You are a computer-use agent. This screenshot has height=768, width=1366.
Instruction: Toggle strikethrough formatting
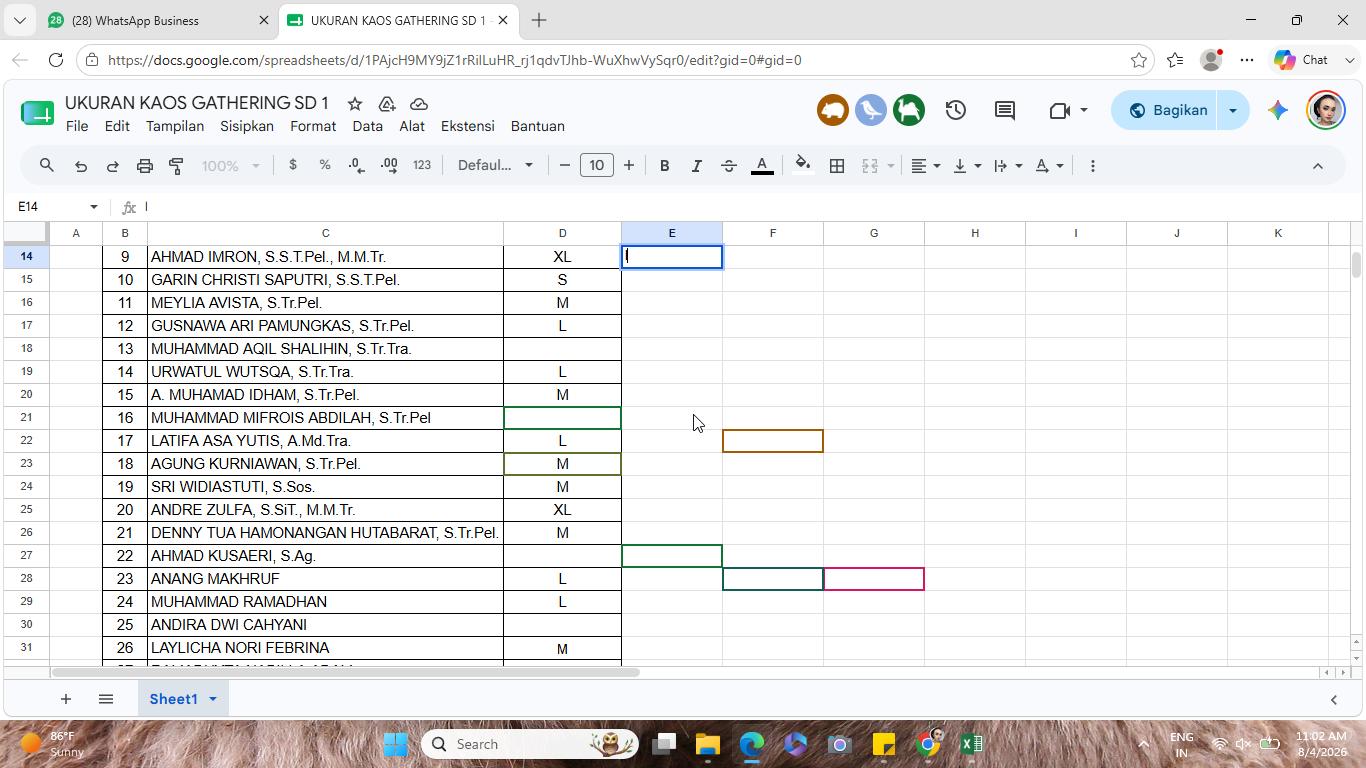point(729,166)
